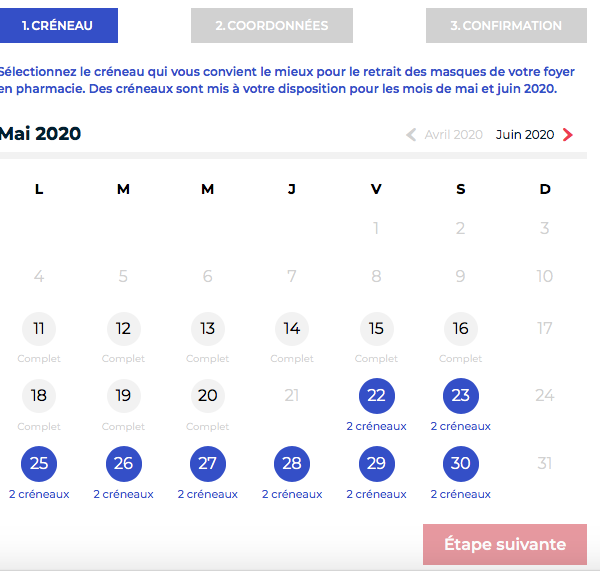
Task: Select May 22 date circle
Action: [376, 396]
